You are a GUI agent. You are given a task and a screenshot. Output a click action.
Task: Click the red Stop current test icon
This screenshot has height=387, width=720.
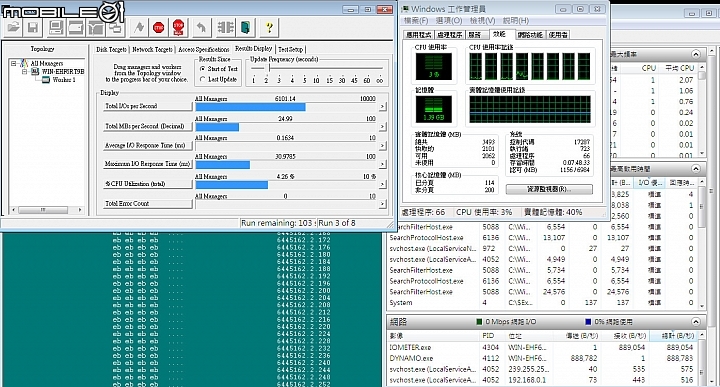(x=158, y=28)
